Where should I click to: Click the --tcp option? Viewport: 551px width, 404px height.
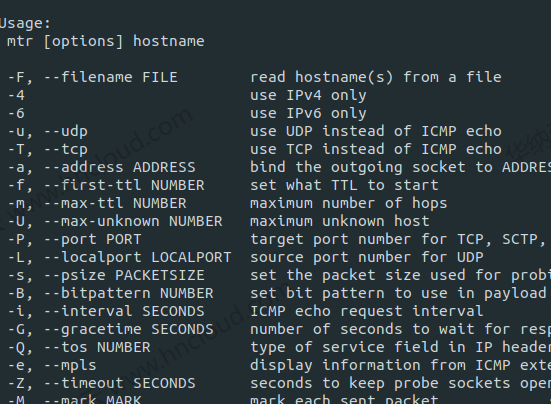(66, 149)
